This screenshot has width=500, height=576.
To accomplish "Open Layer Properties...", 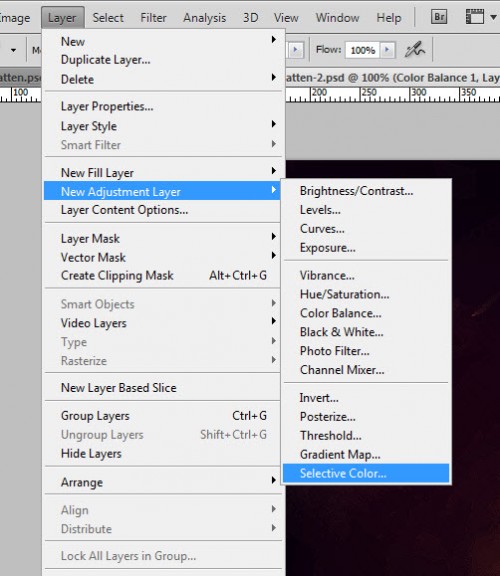I will (162, 107).
